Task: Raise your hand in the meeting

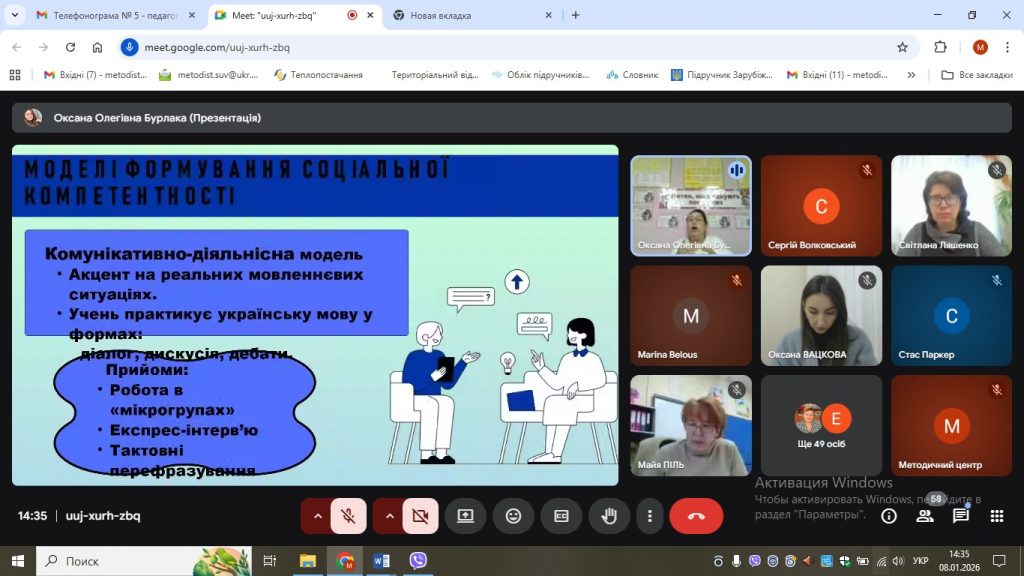Action: pos(608,516)
